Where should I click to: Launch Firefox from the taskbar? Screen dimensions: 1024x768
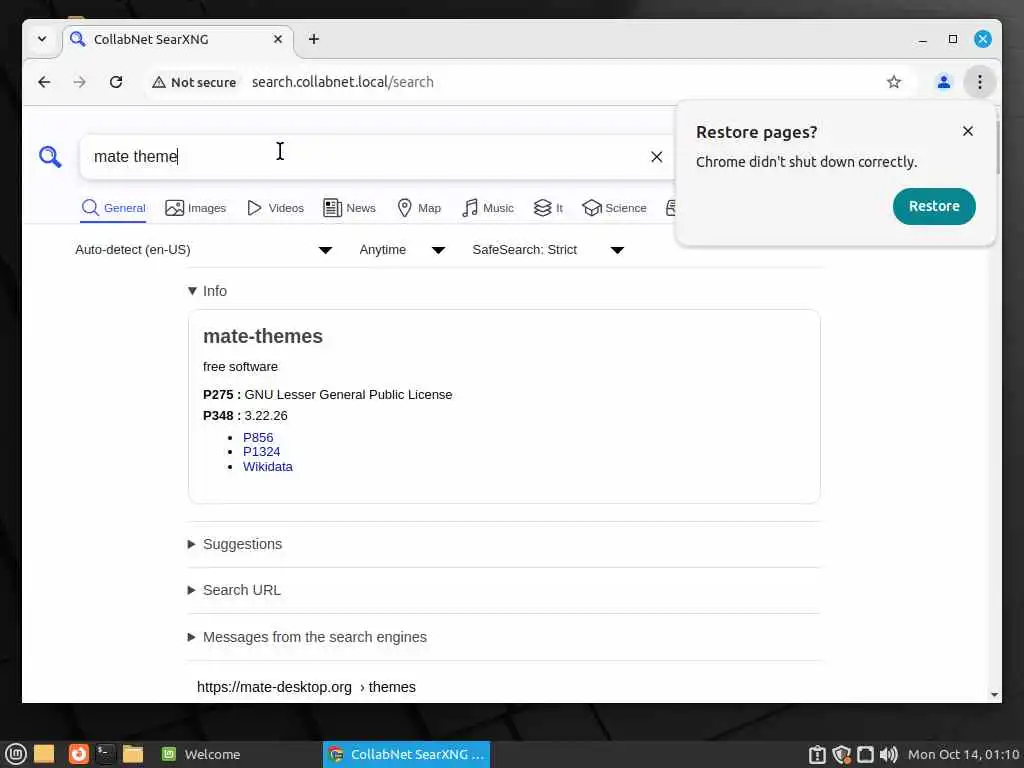click(x=78, y=754)
